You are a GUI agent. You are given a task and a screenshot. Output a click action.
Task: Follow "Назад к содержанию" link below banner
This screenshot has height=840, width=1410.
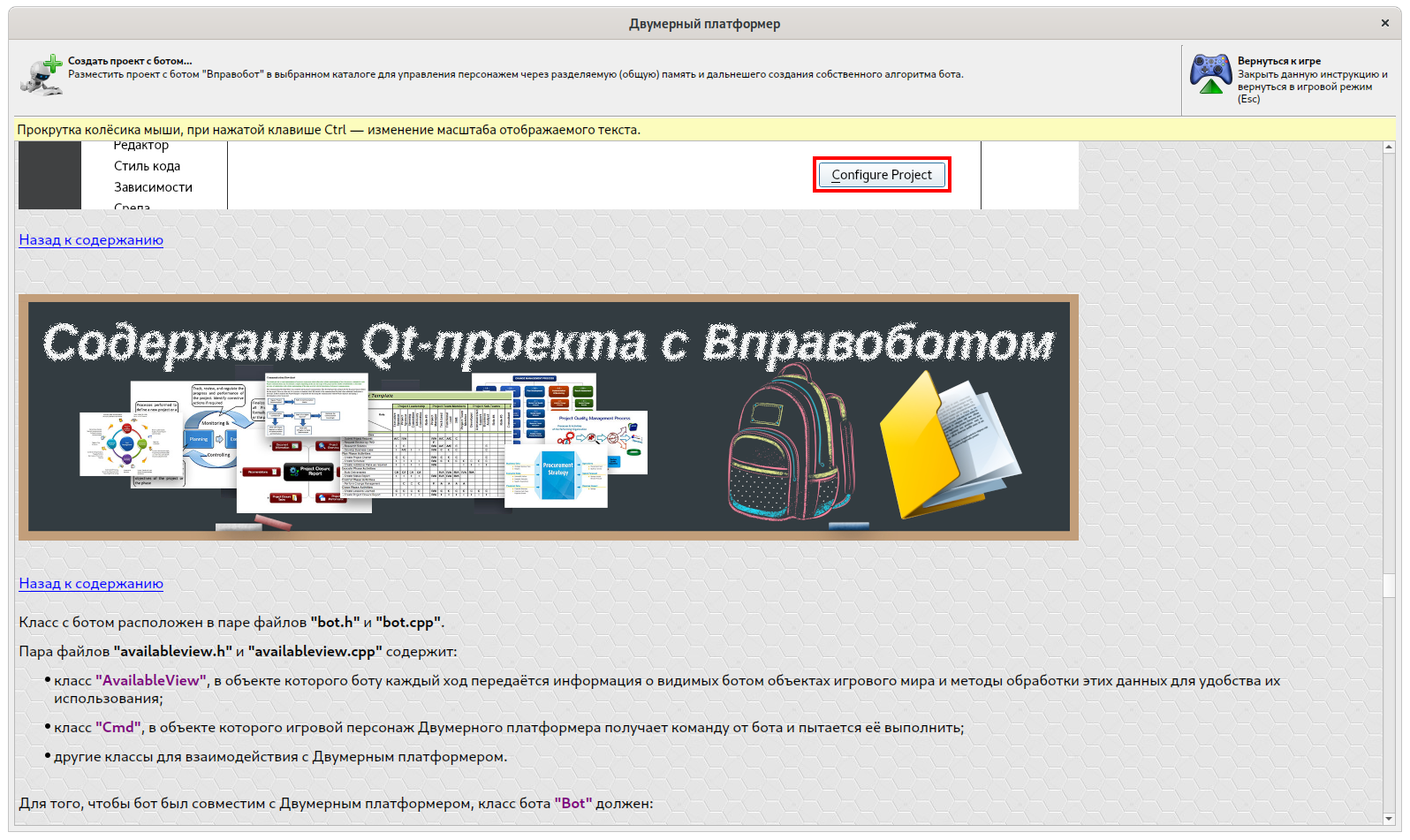point(91,583)
